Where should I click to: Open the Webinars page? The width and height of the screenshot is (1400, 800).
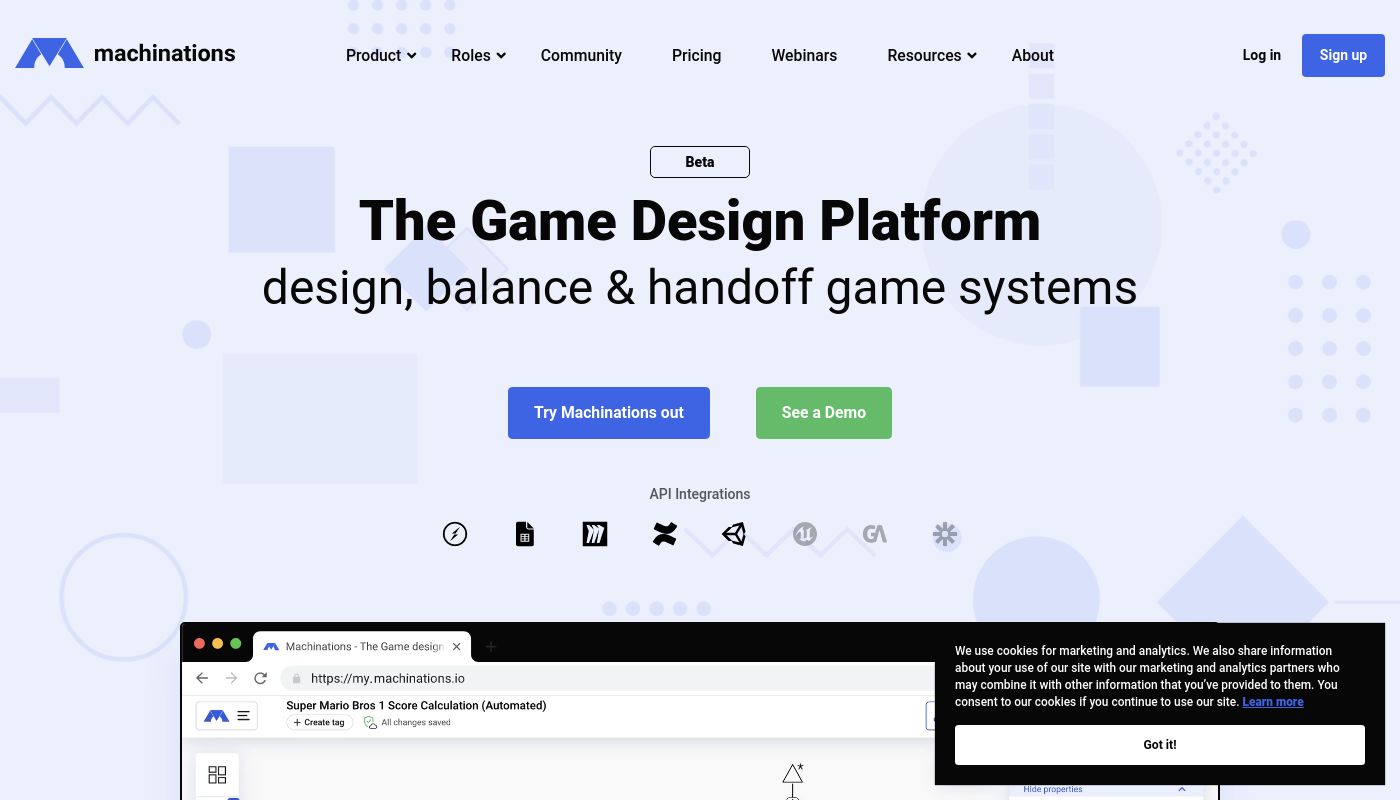(x=804, y=55)
